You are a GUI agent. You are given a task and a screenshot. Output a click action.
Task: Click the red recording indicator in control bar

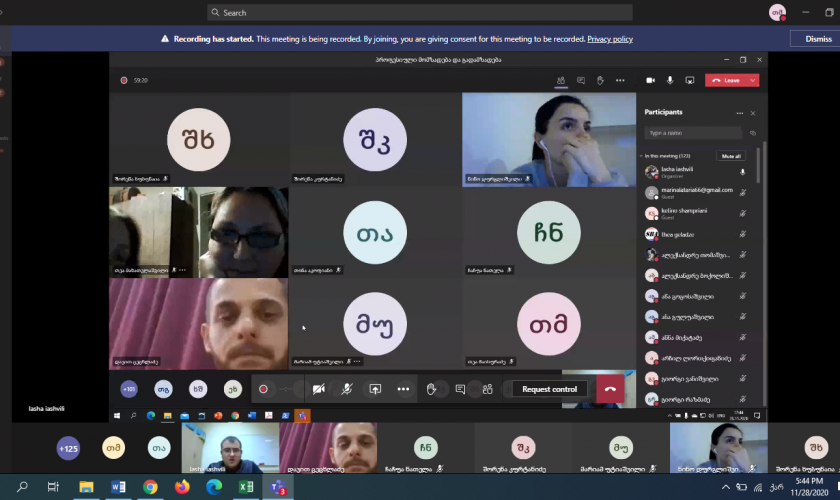coord(263,389)
